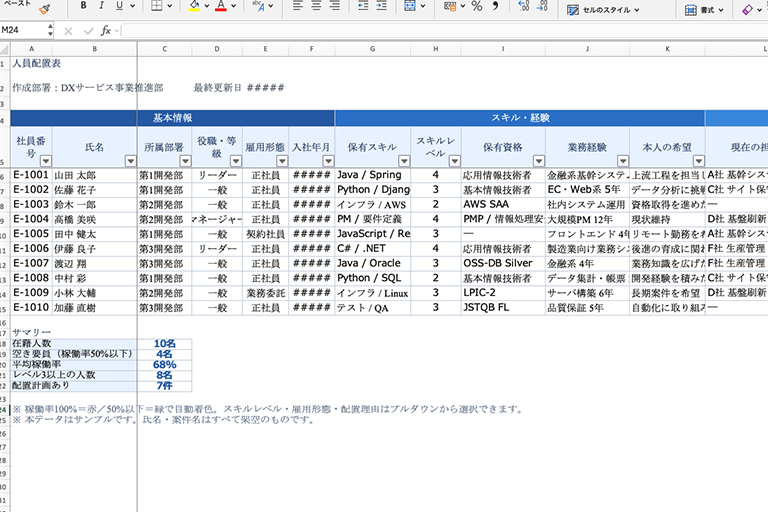768x512 pixels.
Task: Click the eraser Clear icon
Action: click(747, 10)
